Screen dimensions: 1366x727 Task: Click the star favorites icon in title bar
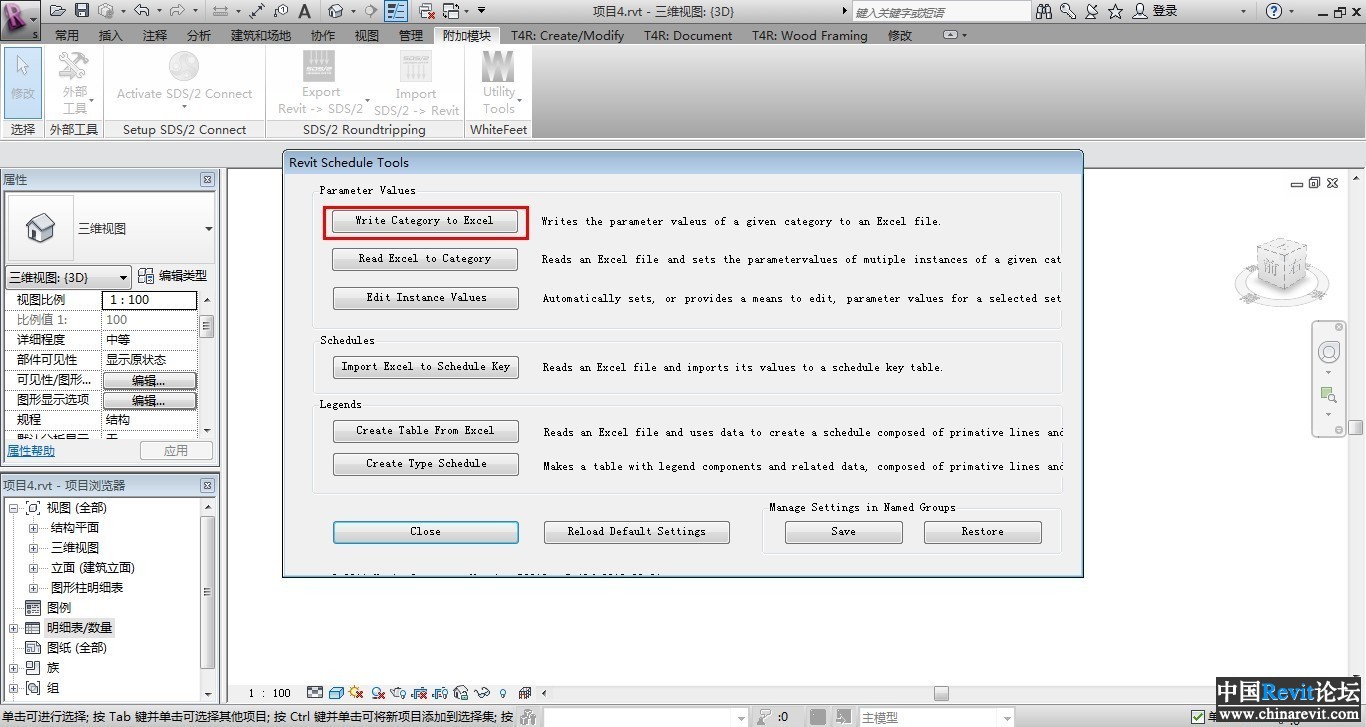(1115, 11)
